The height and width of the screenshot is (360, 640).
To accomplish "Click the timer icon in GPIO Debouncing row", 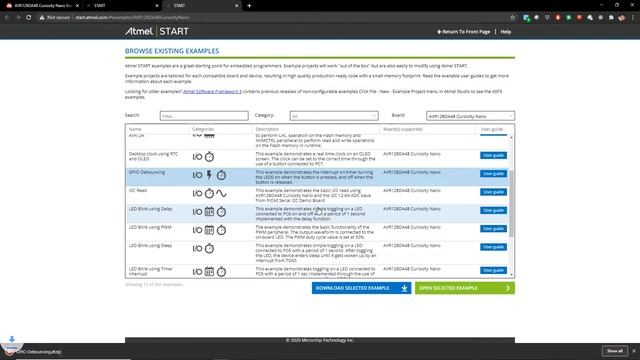I will (221, 175).
